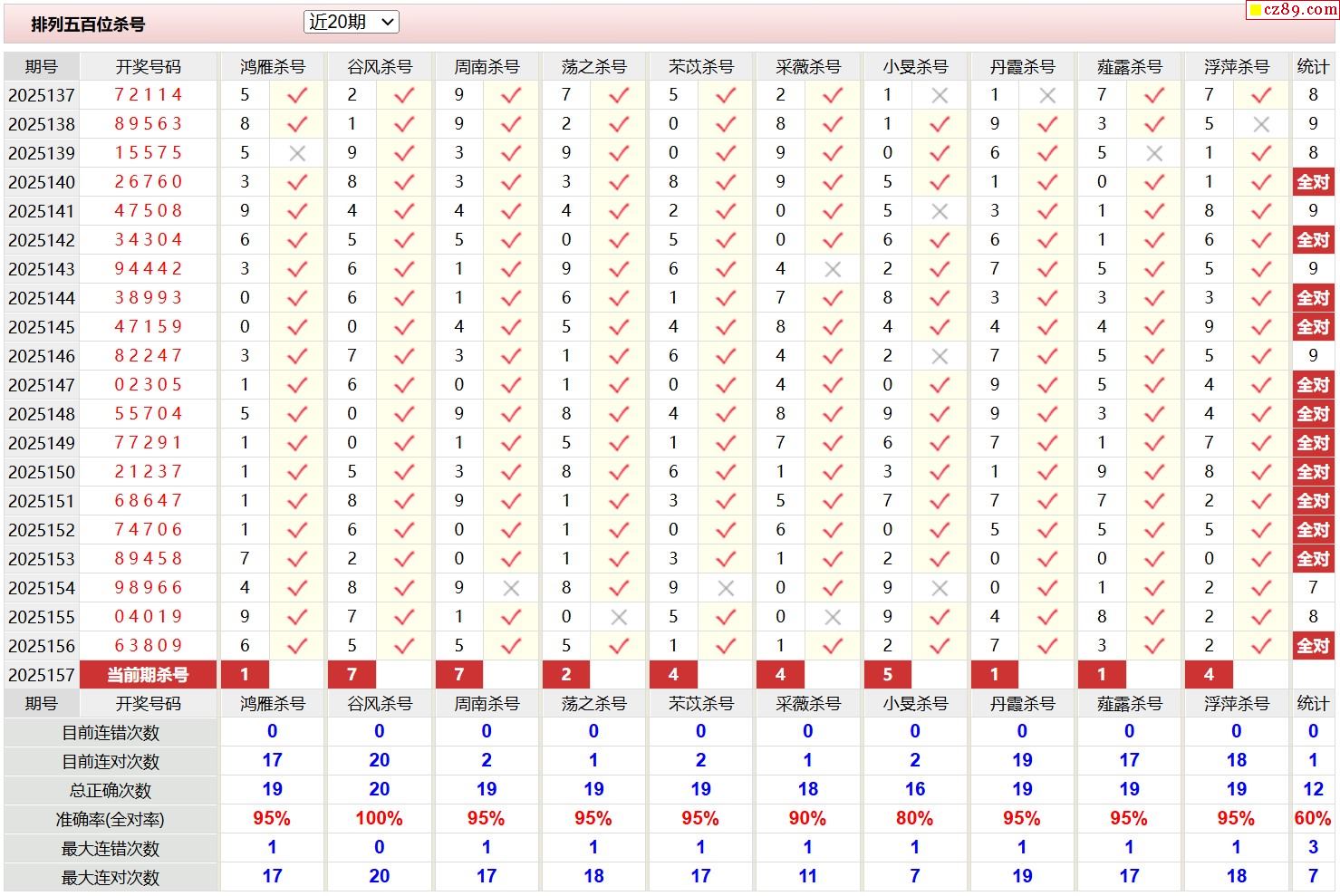Click the 最大连对次数 row label
Image resolution: width=1340 pixels, height=896 pixels.
click(x=111, y=878)
